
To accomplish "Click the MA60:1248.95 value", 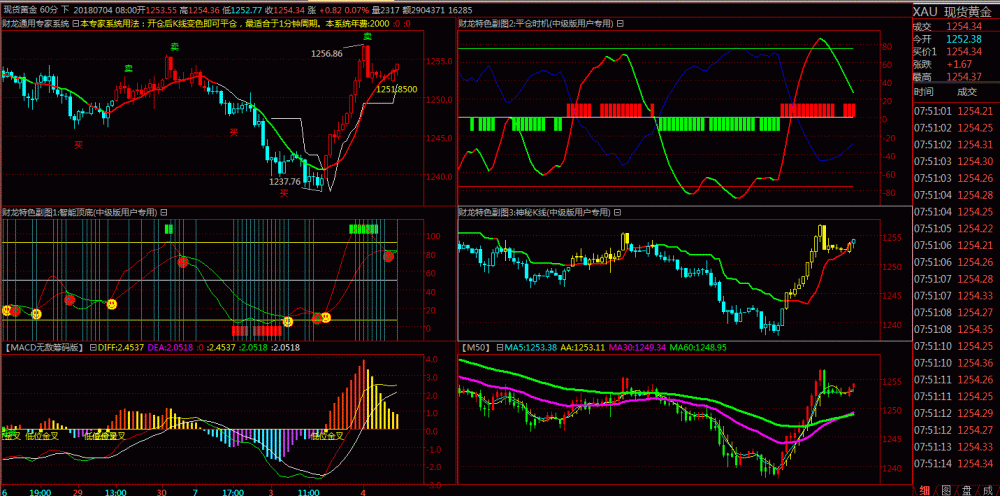I will (700, 347).
